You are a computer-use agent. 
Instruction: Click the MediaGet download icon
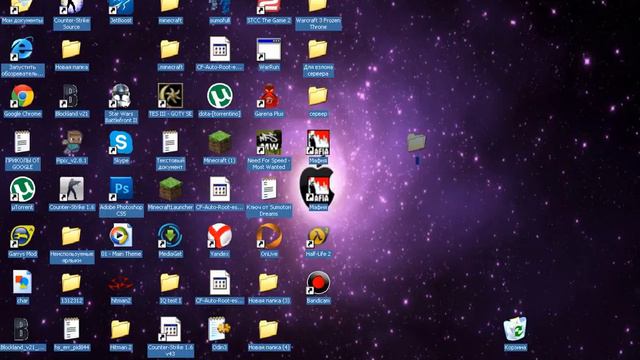[x=170, y=236]
